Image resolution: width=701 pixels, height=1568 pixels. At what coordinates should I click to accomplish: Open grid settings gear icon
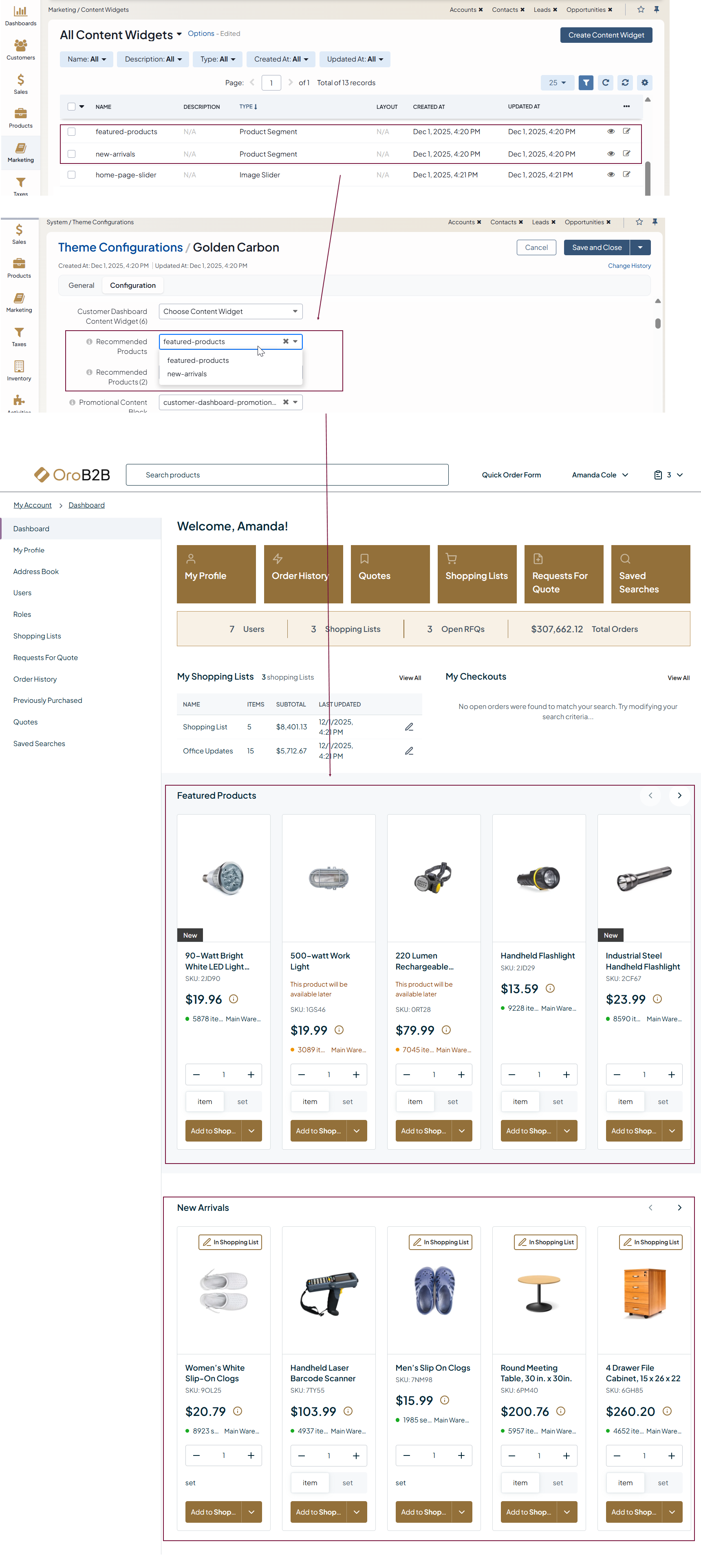click(644, 83)
